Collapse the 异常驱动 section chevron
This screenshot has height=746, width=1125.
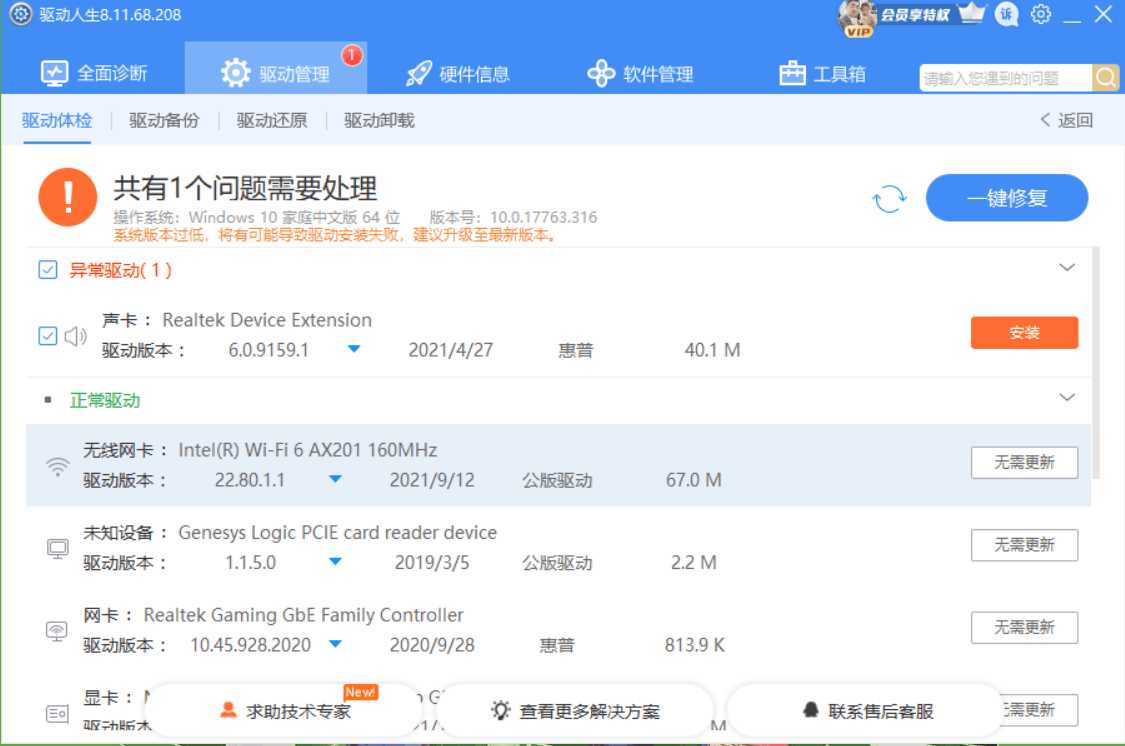(x=1067, y=268)
